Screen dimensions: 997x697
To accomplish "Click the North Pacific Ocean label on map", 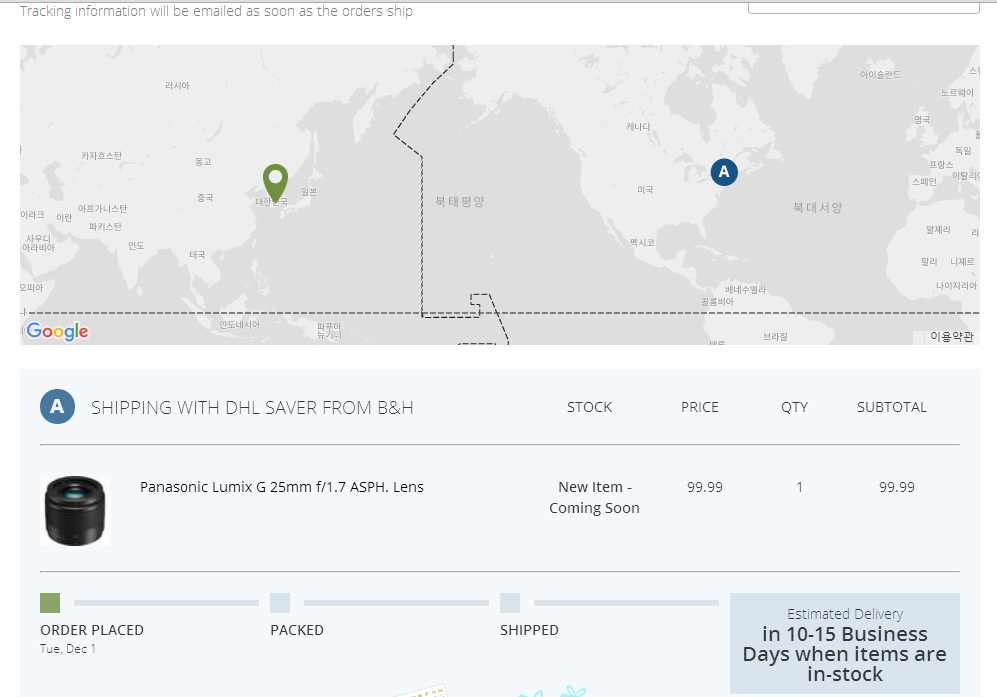I will pyautogui.click(x=460, y=202).
